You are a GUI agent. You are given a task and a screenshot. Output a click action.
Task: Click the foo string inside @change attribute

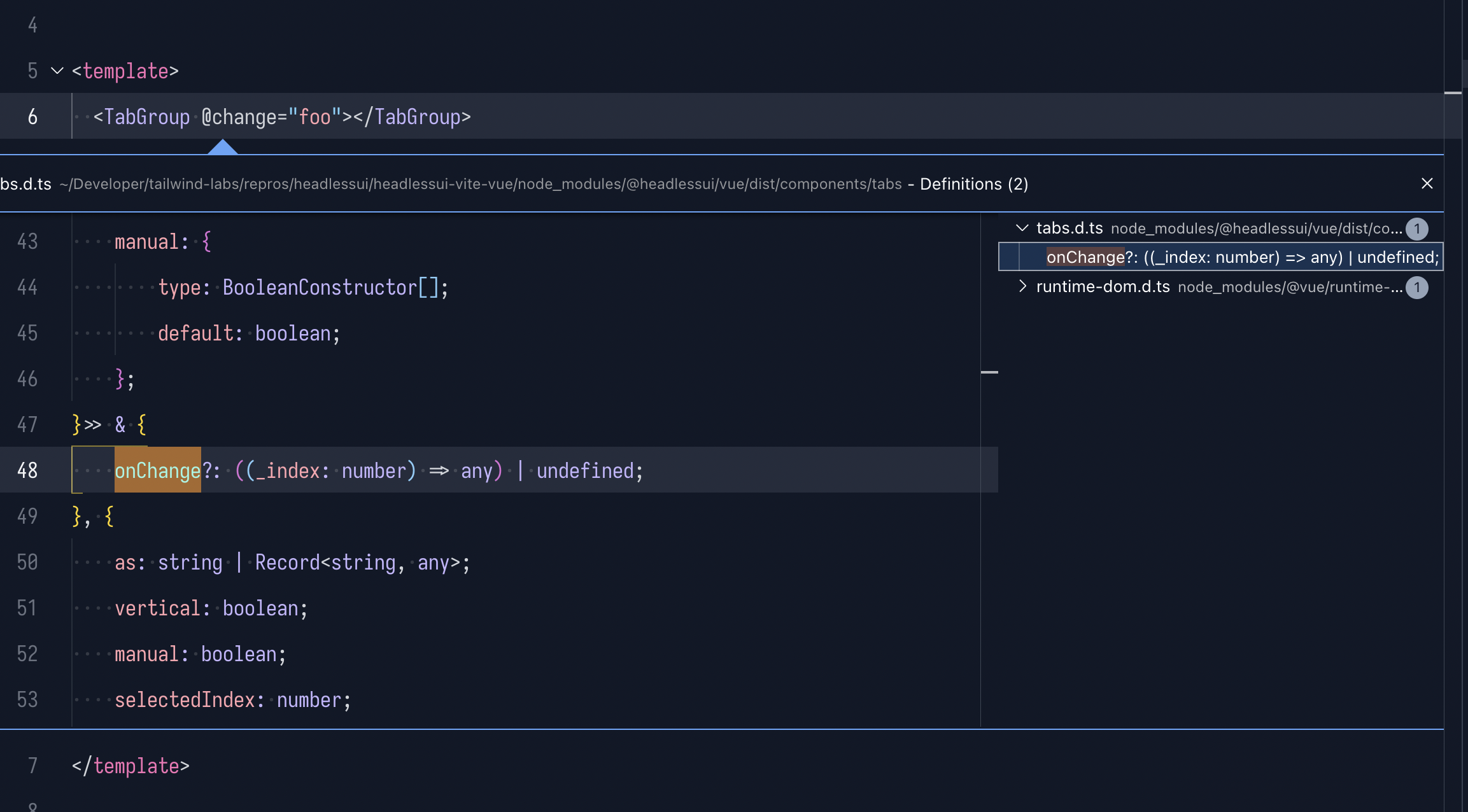(317, 116)
